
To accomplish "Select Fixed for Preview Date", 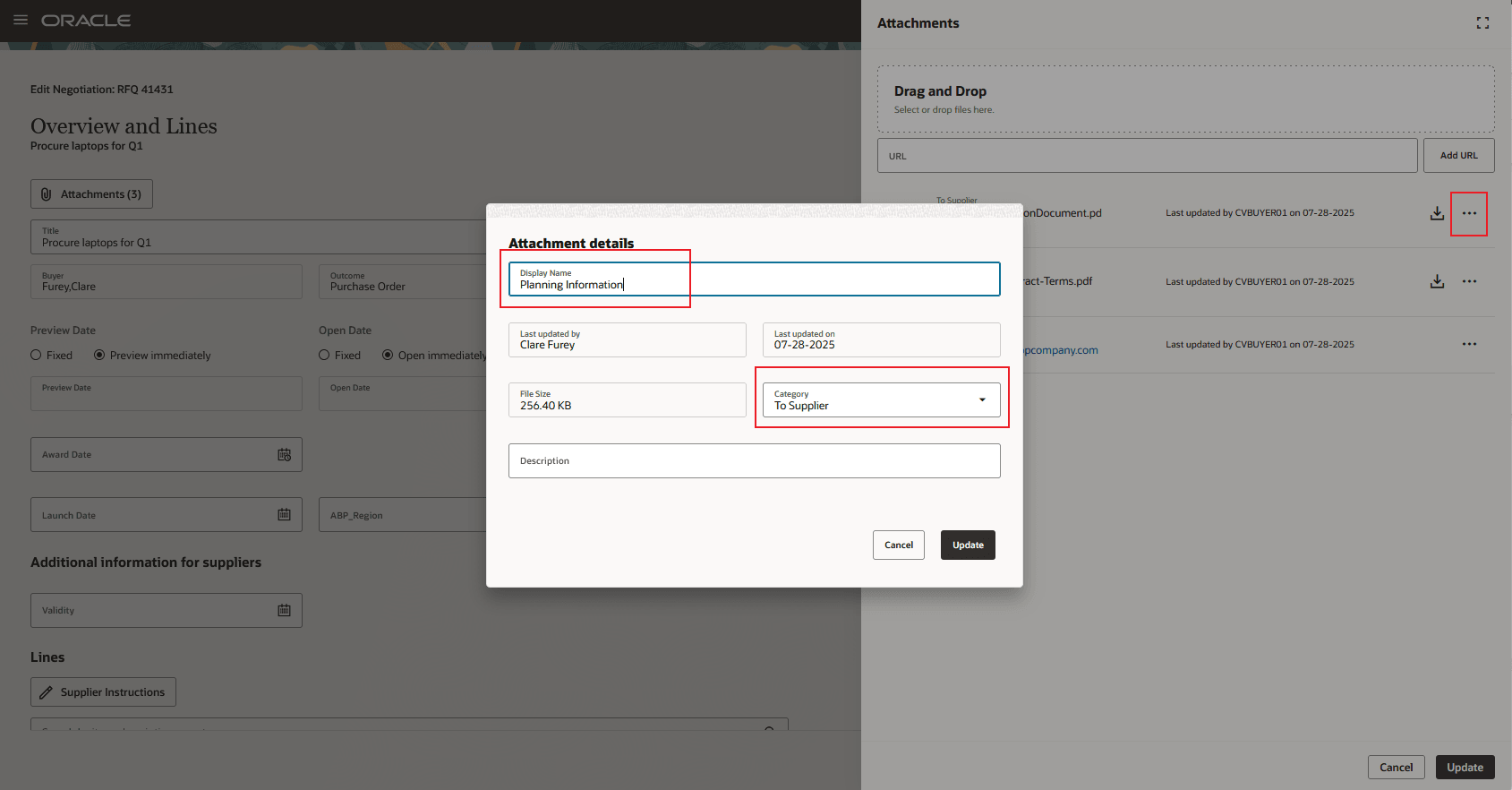I will 36,356.
